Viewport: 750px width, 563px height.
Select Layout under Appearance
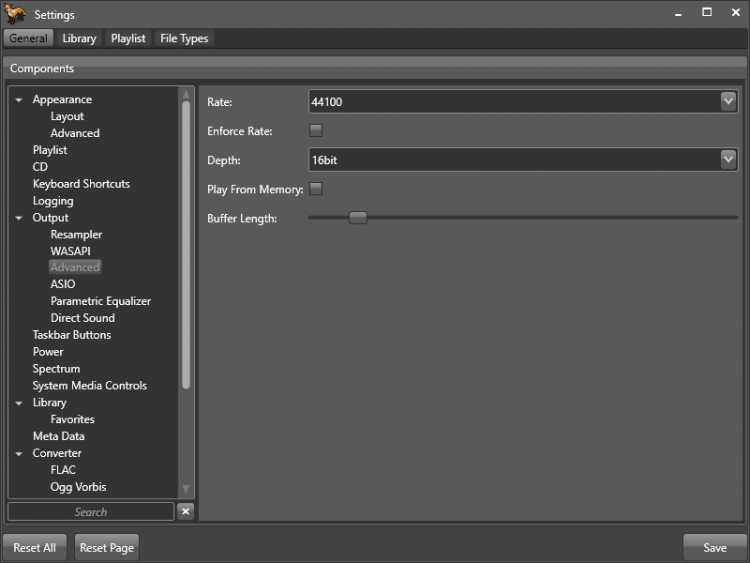coord(67,116)
